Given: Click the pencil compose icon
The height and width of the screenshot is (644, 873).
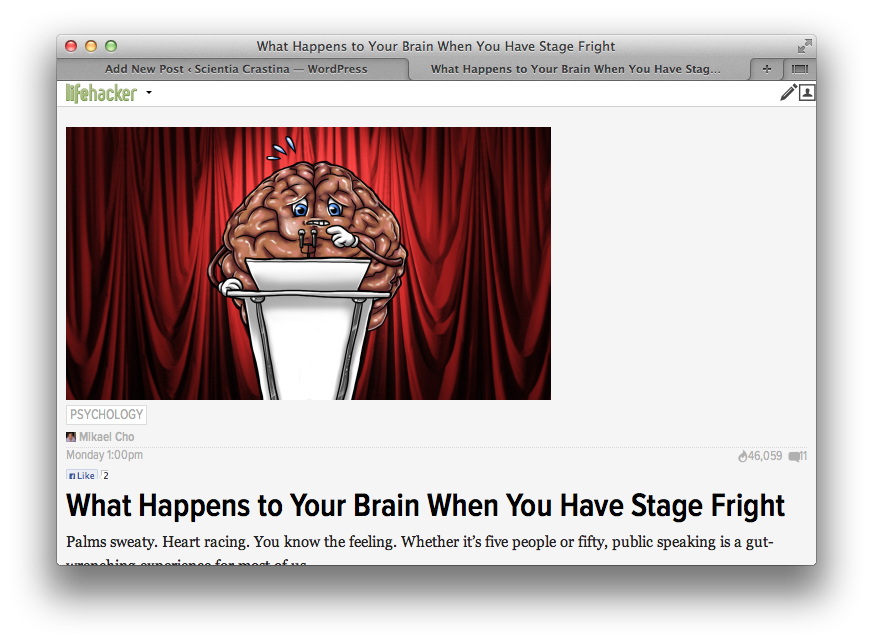Looking at the screenshot, I should 788,92.
